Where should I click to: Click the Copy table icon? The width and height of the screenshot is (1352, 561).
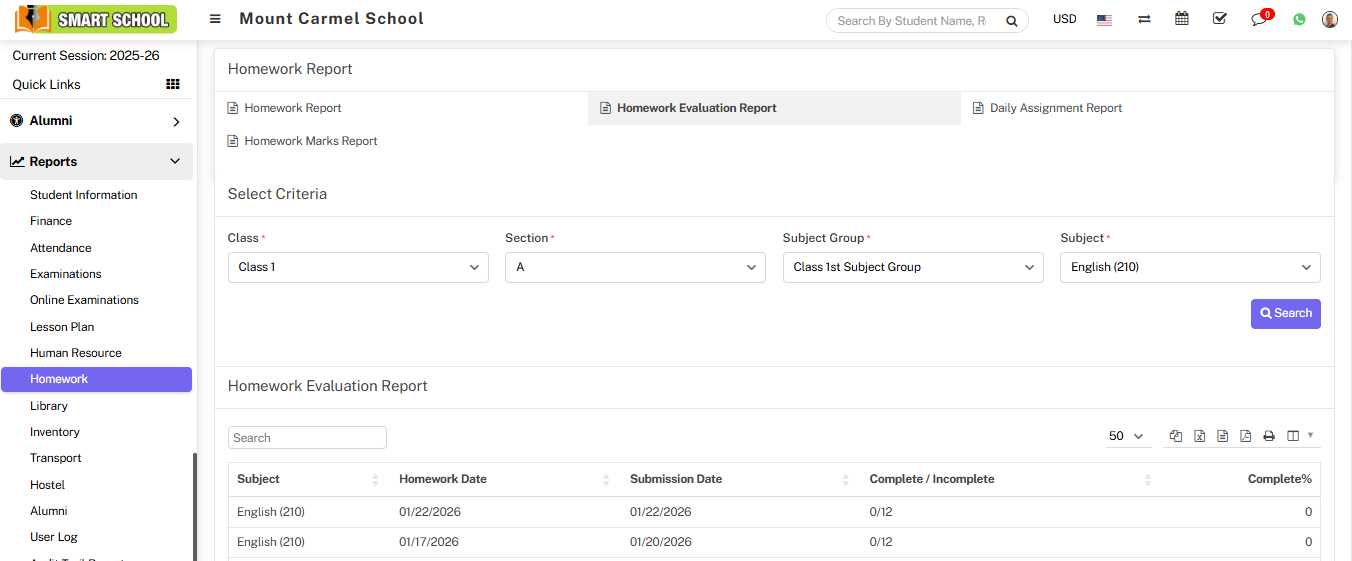[x=1176, y=436]
